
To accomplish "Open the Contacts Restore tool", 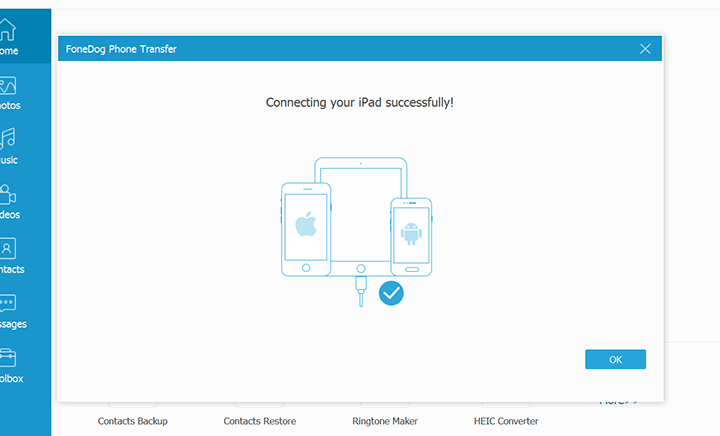I will [x=259, y=421].
